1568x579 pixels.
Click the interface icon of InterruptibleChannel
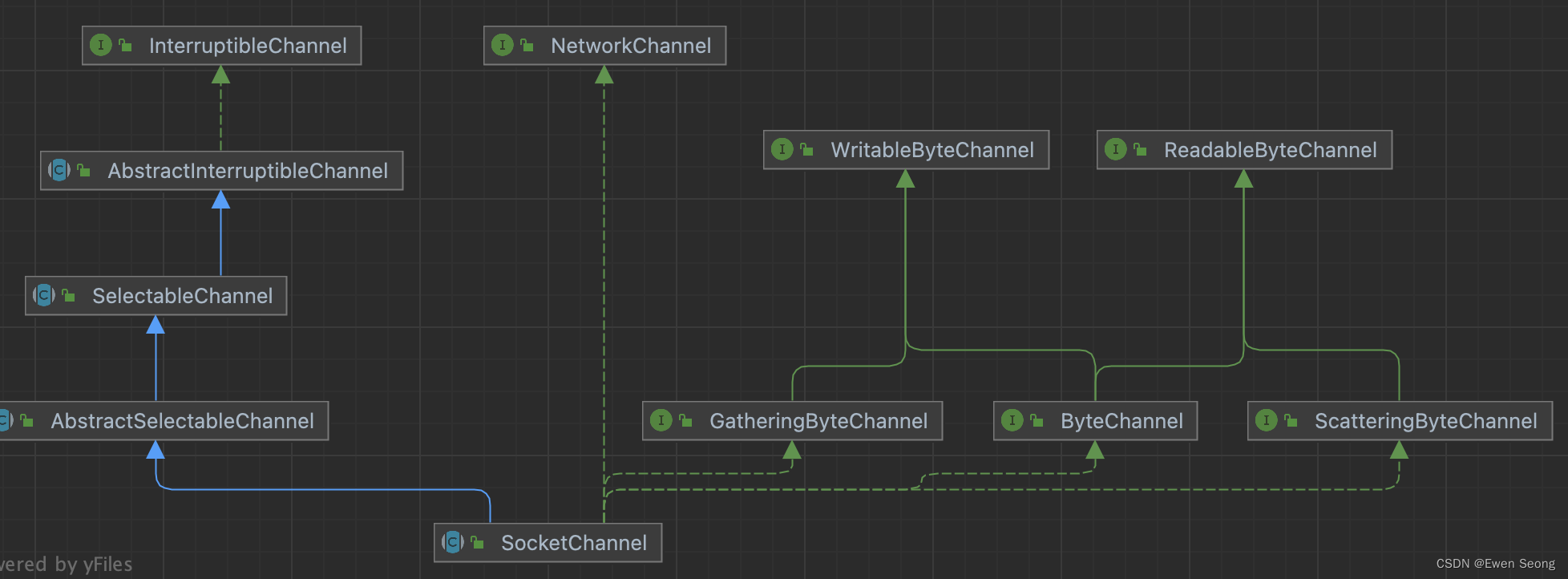tap(101, 45)
